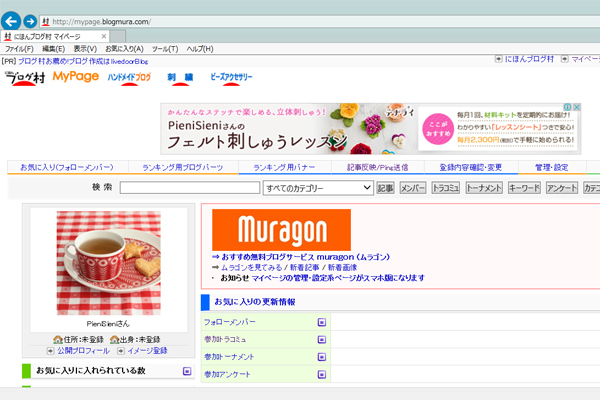Click the メンバー search button
The image size is (600, 400).
[413, 188]
